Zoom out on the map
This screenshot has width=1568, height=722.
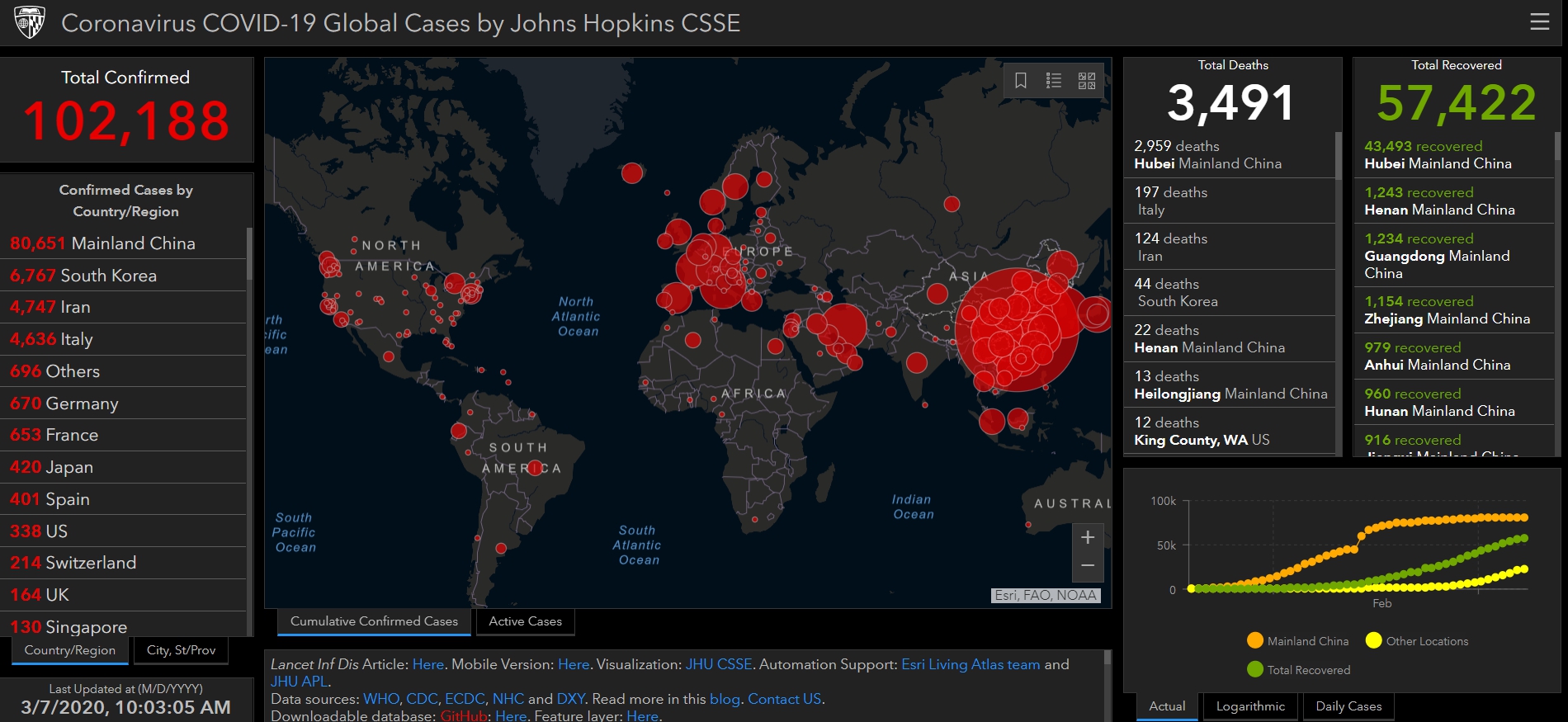pyautogui.click(x=1088, y=565)
